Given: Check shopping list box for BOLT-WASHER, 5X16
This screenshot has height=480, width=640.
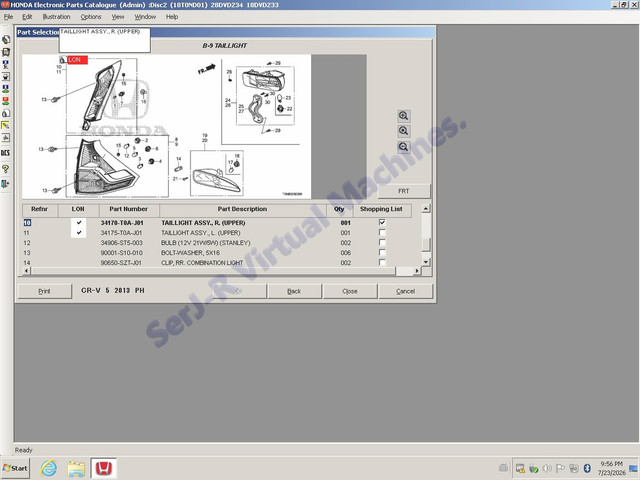Looking at the screenshot, I should pyautogui.click(x=382, y=252).
